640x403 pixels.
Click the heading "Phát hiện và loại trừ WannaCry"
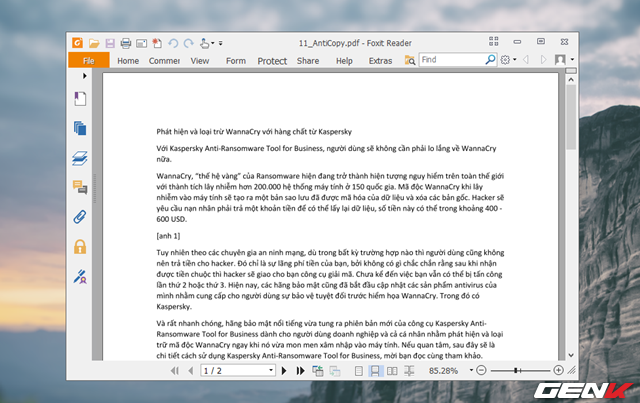tap(208, 131)
